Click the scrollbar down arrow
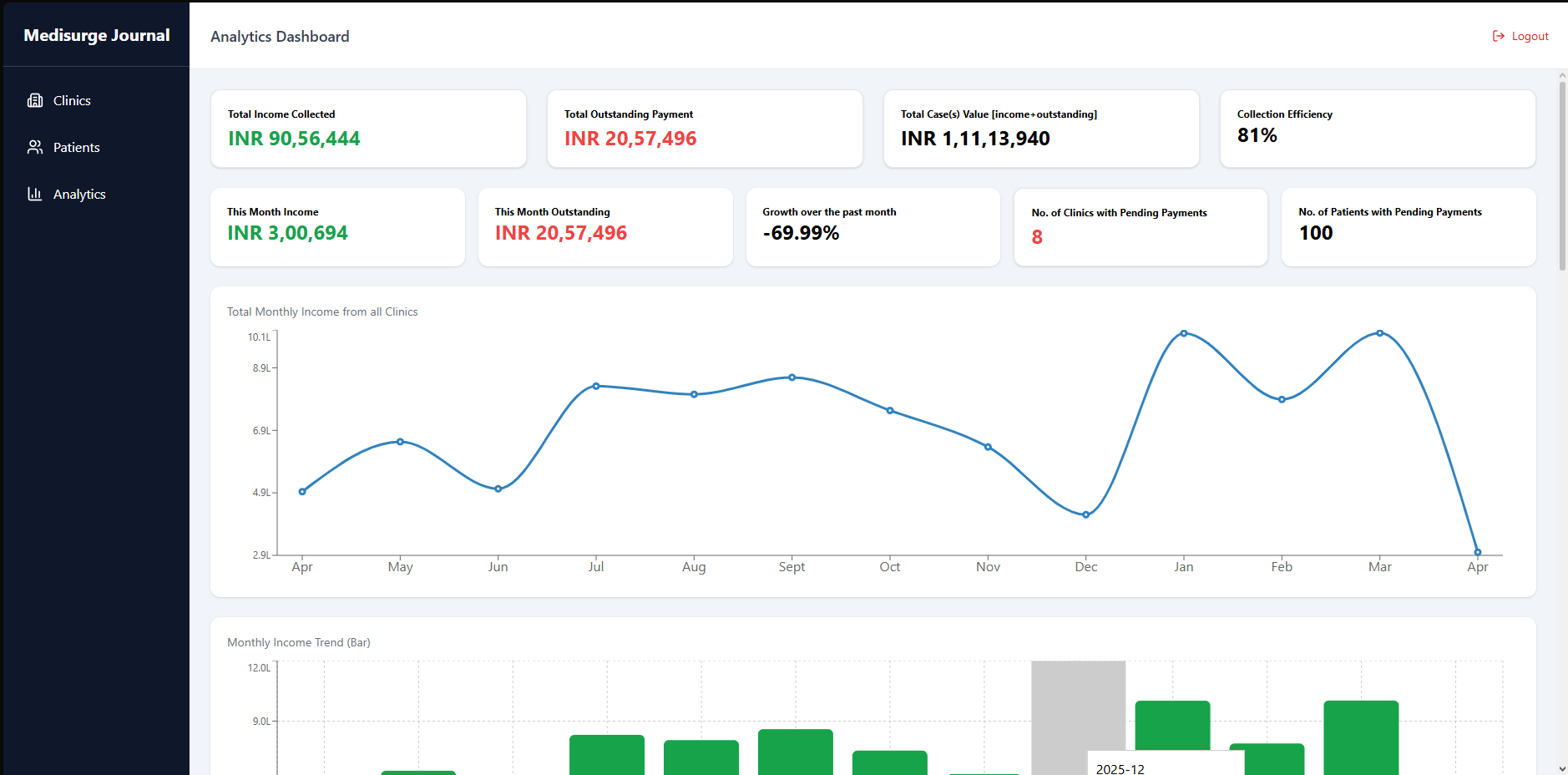Viewport: 1568px width, 775px height. click(x=1562, y=768)
